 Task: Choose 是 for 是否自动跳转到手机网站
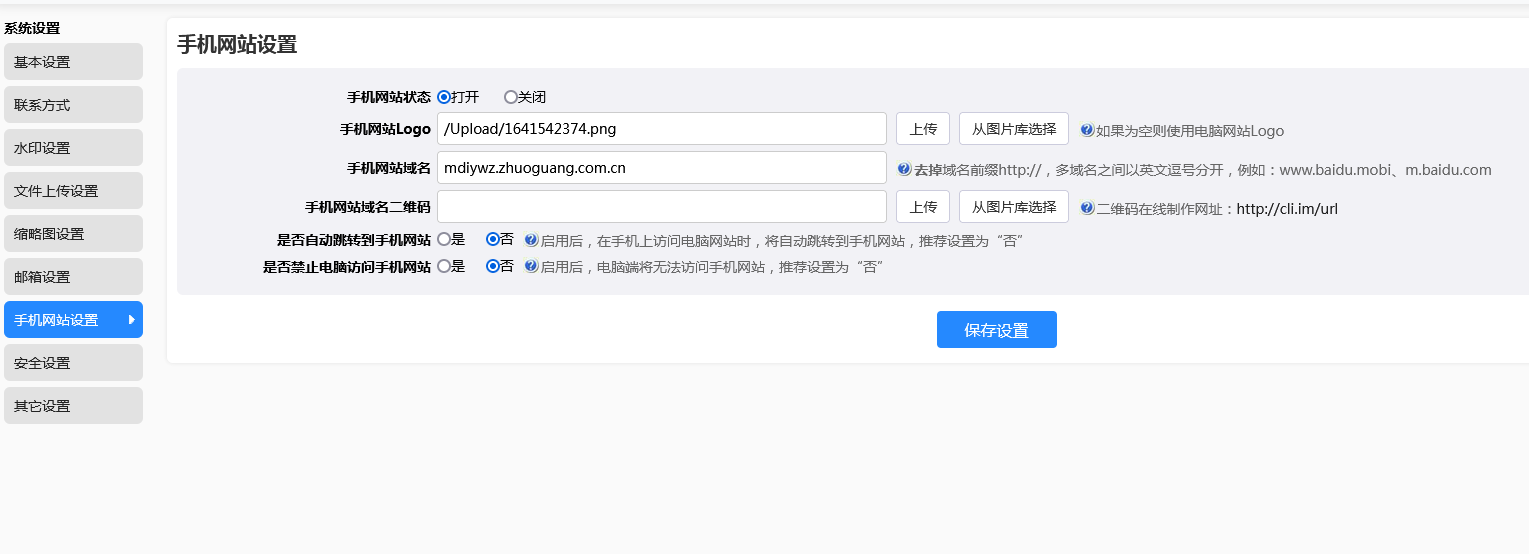click(x=444, y=240)
